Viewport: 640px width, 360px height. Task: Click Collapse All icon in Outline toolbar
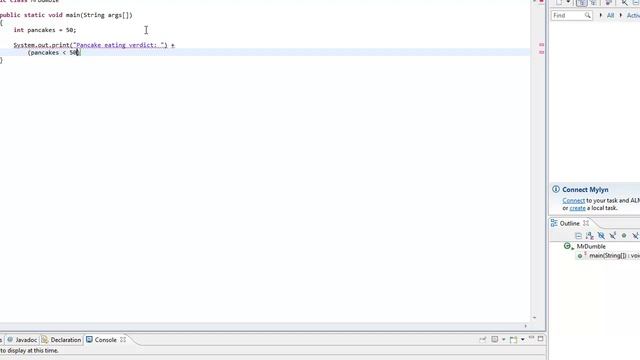point(578,236)
